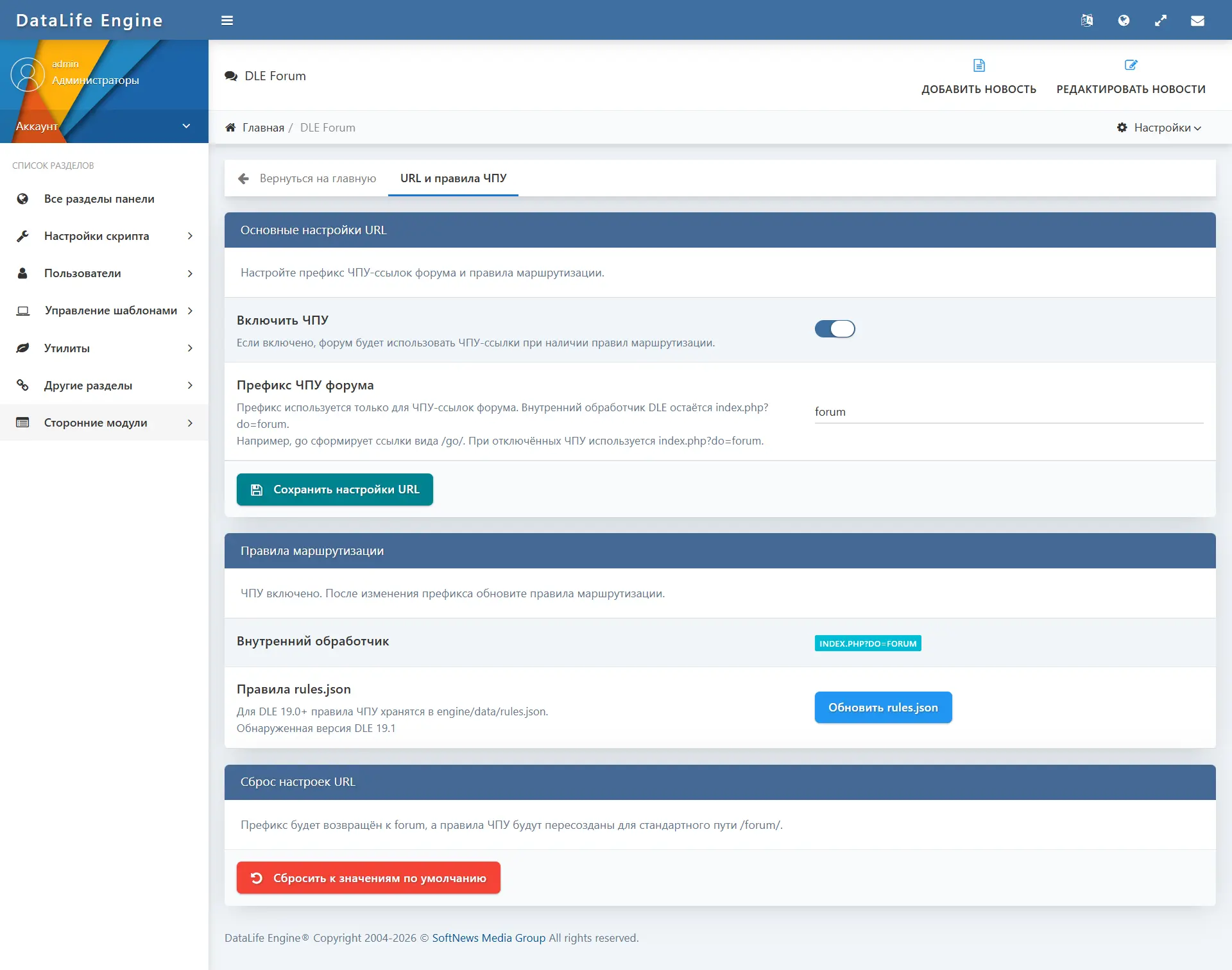This screenshot has height=970, width=1232.
Task: Click the globe icon beside Все разделы панели
Action: click(x=22, y=199)
